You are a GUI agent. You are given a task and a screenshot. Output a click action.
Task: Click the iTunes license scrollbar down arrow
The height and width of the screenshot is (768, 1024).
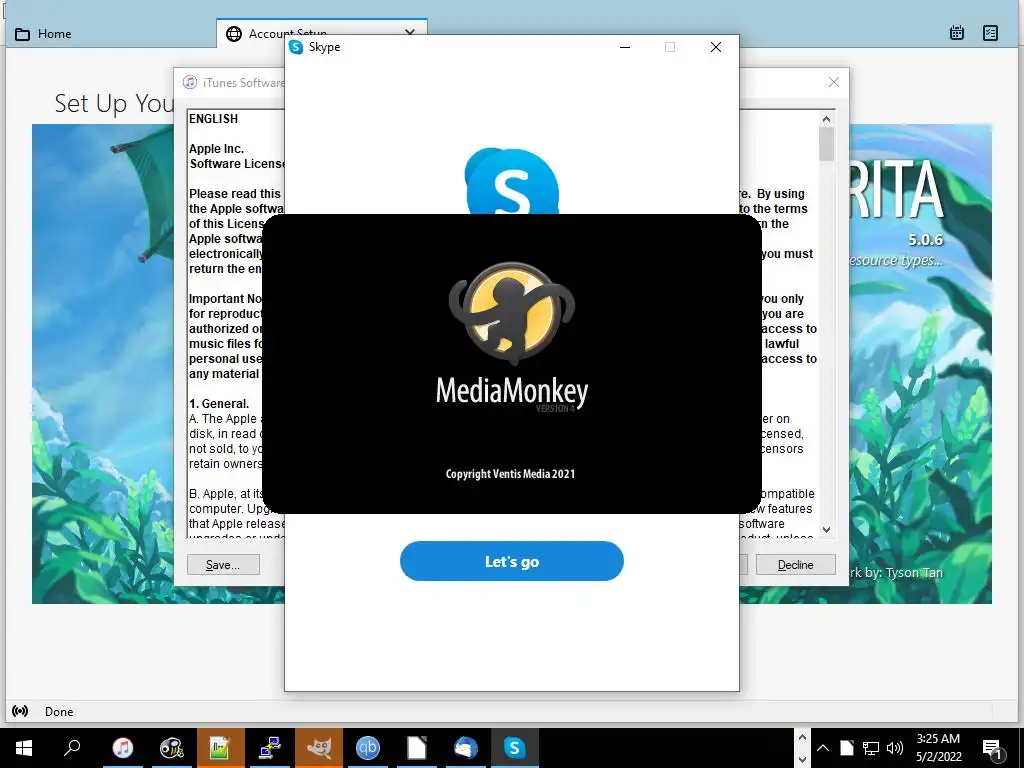coord(826,530)
